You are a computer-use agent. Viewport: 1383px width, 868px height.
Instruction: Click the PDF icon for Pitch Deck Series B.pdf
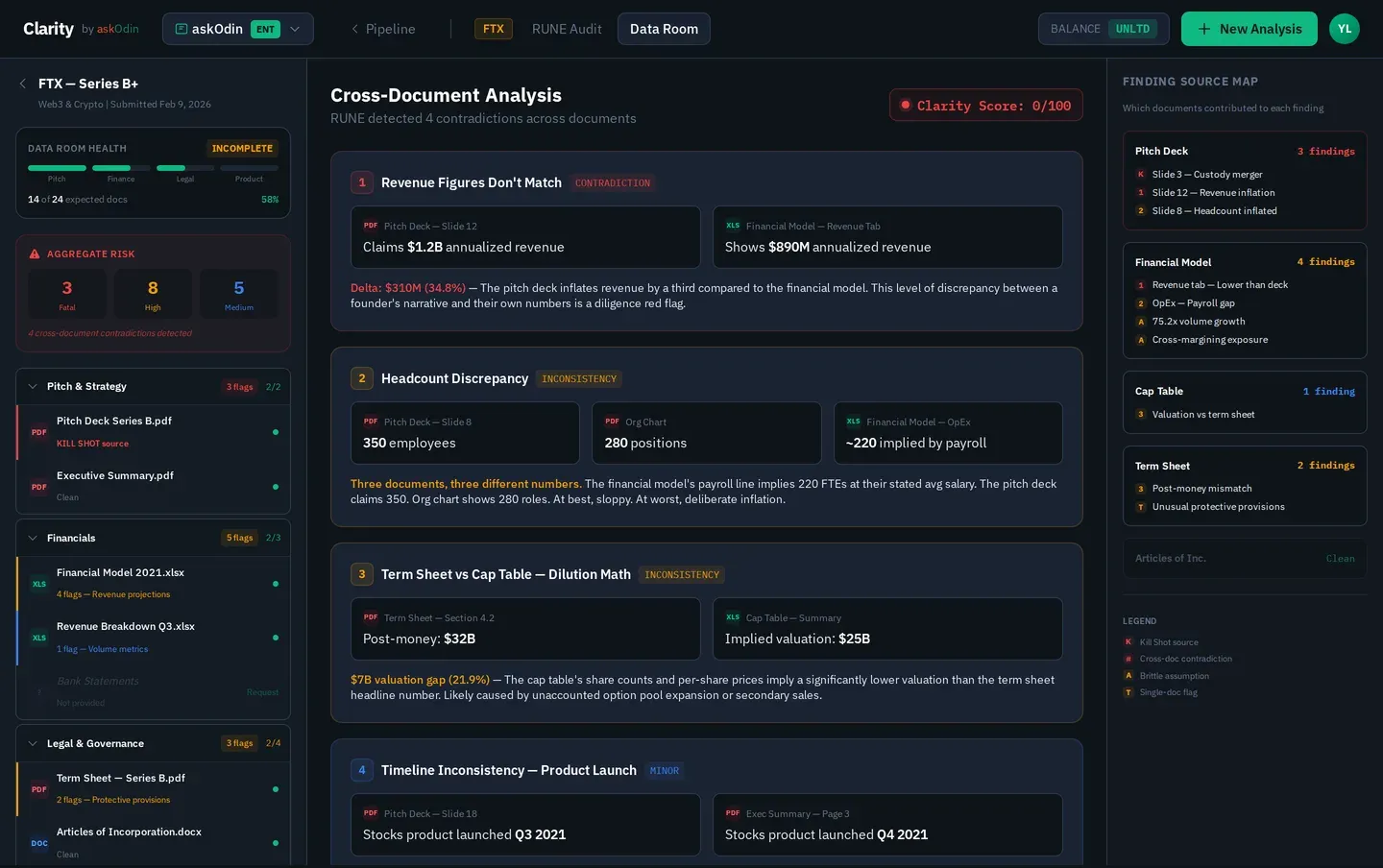click(39, 432)
